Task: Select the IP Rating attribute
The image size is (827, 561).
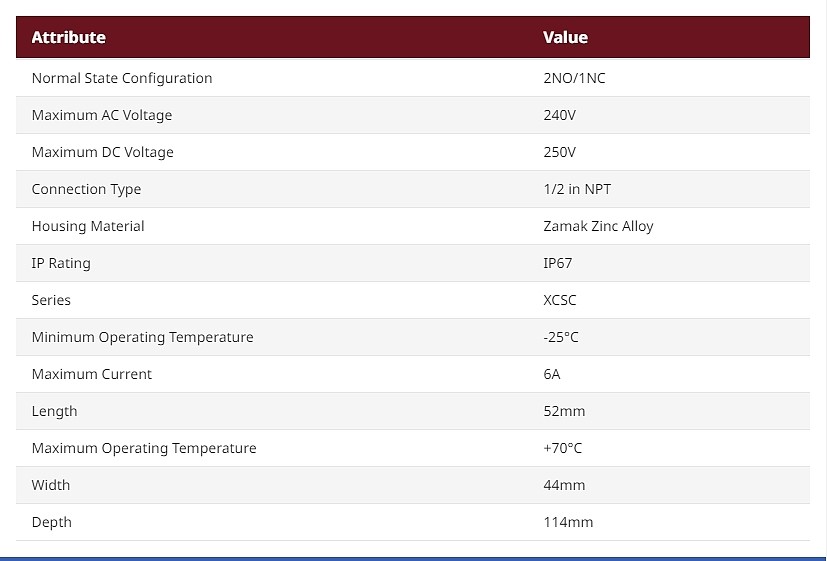Action: tap(61, 263)
